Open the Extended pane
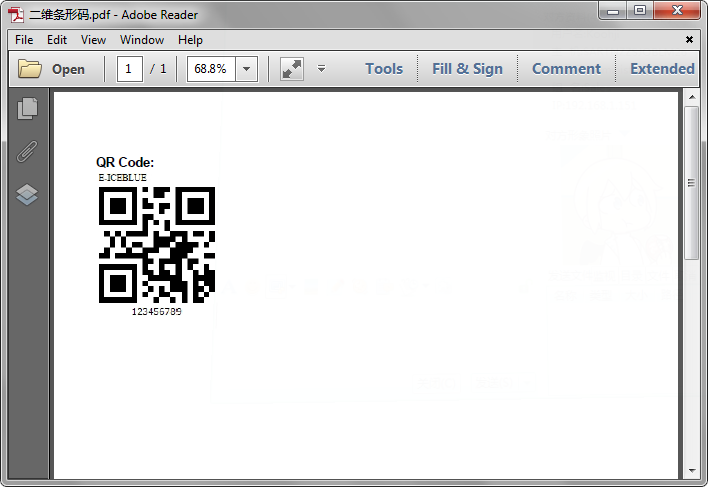The height and width of the screenshot is (487, 708). coord(662,69)
